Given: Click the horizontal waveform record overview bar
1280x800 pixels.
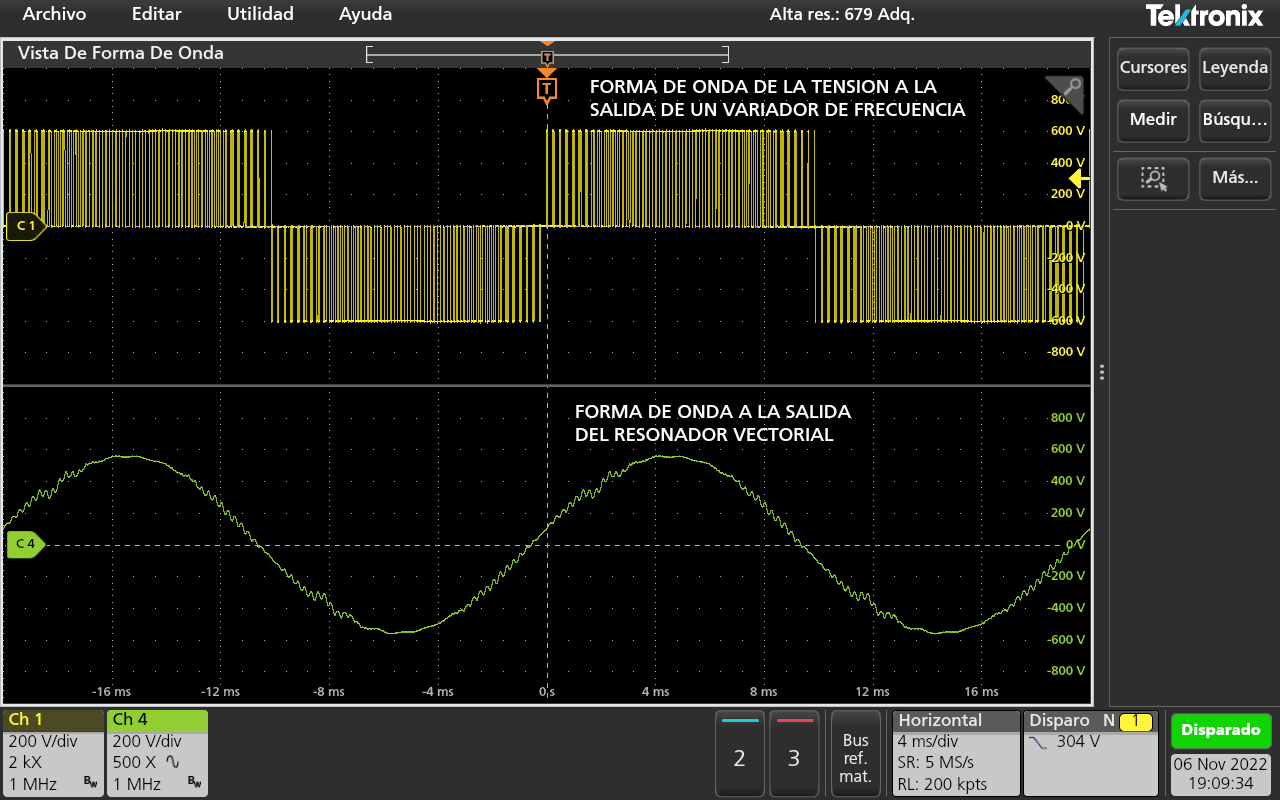Looking at the screenshot, I should (547, 54).
